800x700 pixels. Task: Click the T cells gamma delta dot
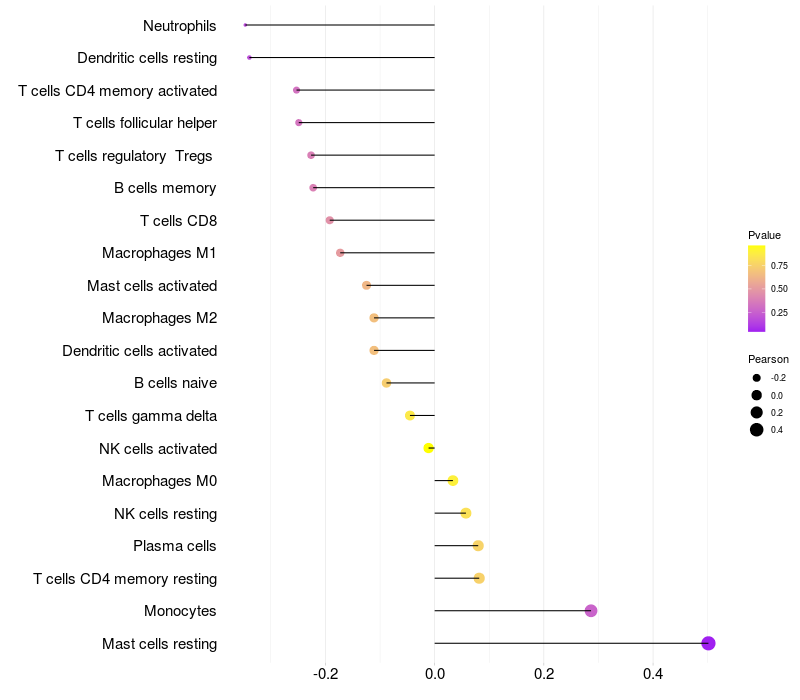(409, 416)
